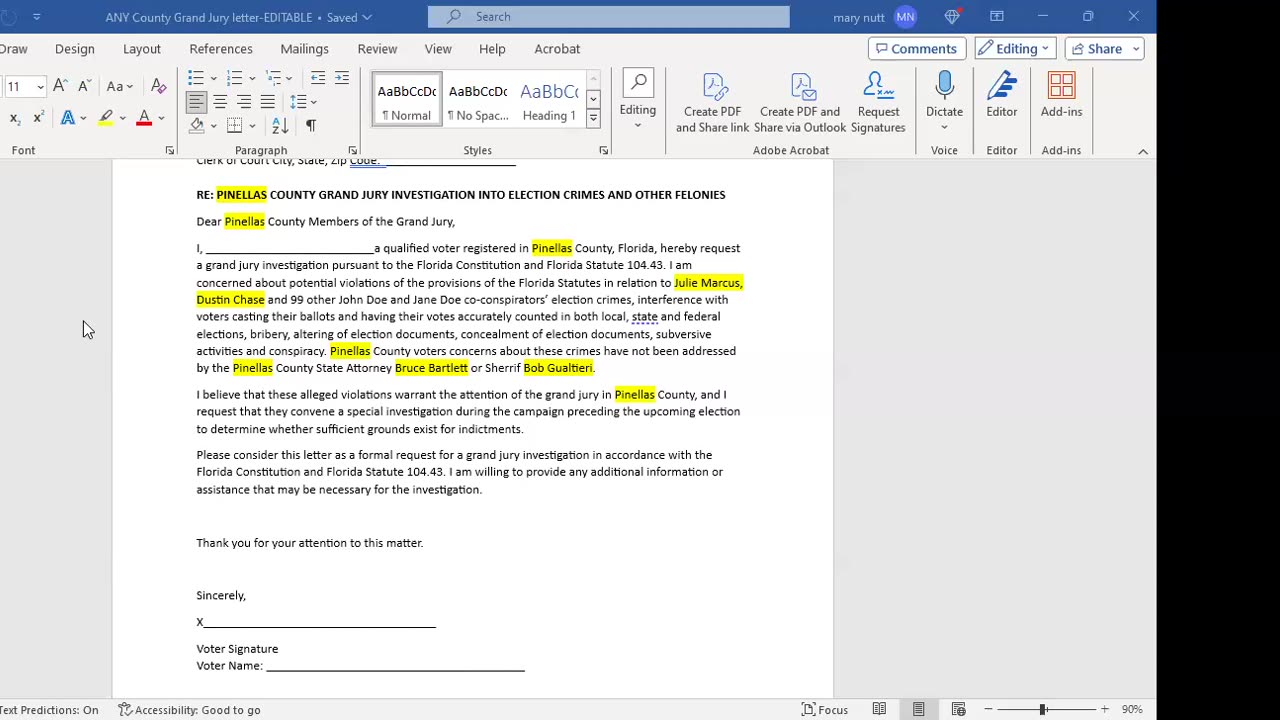Collapse the ribbon with the chevron
1280x720 pixels.
tap(1143, 151)
